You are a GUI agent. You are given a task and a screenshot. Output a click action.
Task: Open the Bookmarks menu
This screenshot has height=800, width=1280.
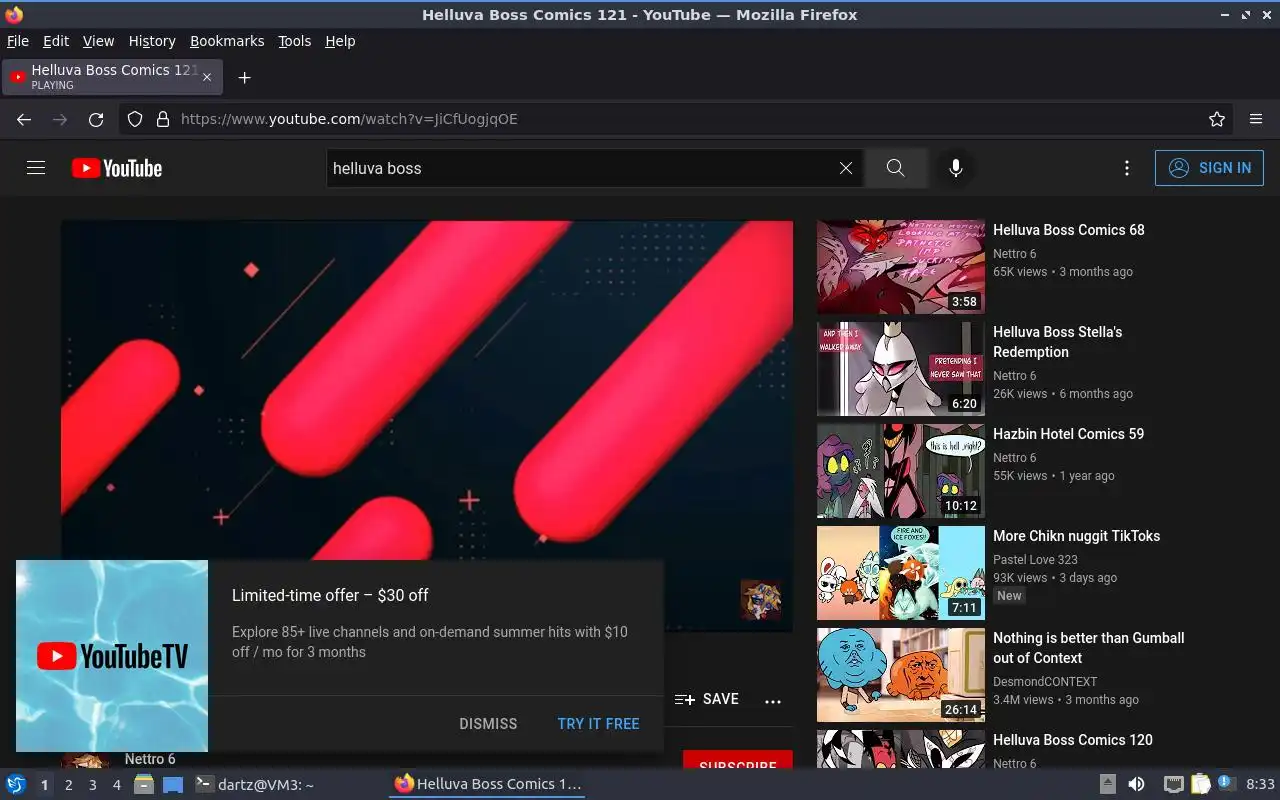click(227, 41)
